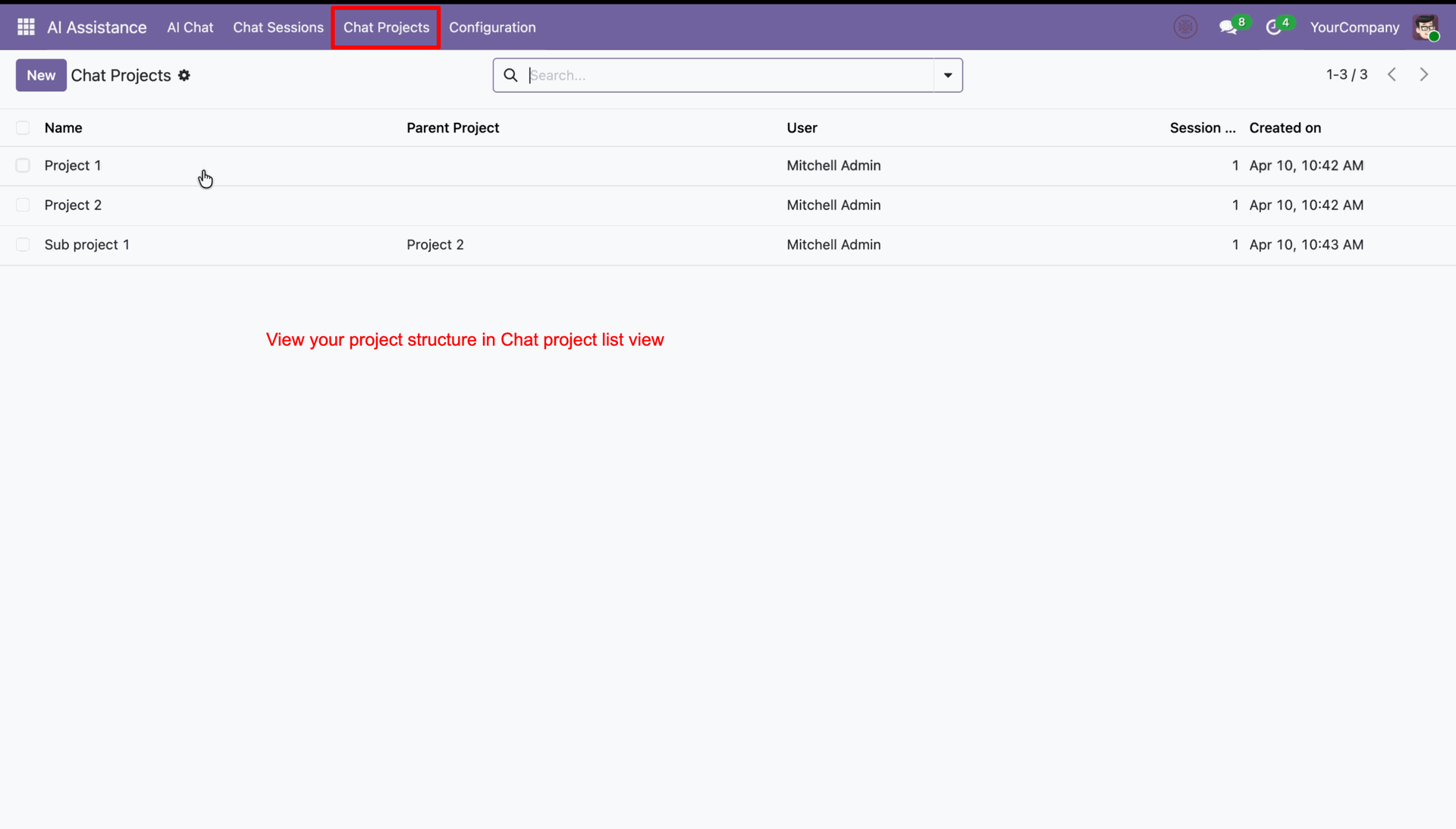Focus the Search input field
Screen dimensions: 1456x829
click(x=728, y=75)
